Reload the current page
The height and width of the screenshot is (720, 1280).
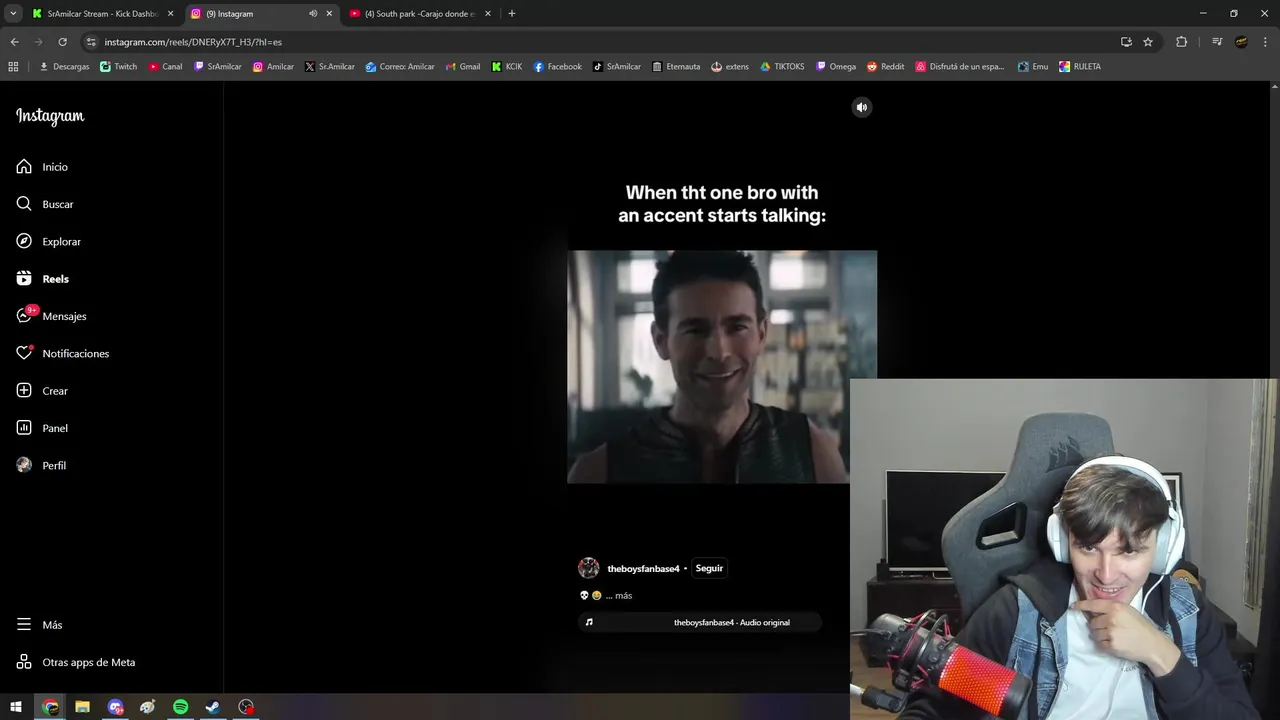click(x=62, y=42)
